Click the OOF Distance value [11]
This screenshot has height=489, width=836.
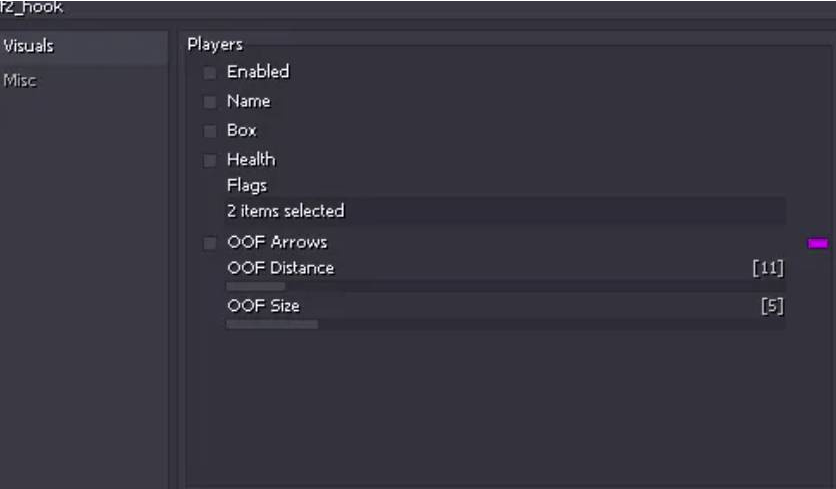pos(767,268)
